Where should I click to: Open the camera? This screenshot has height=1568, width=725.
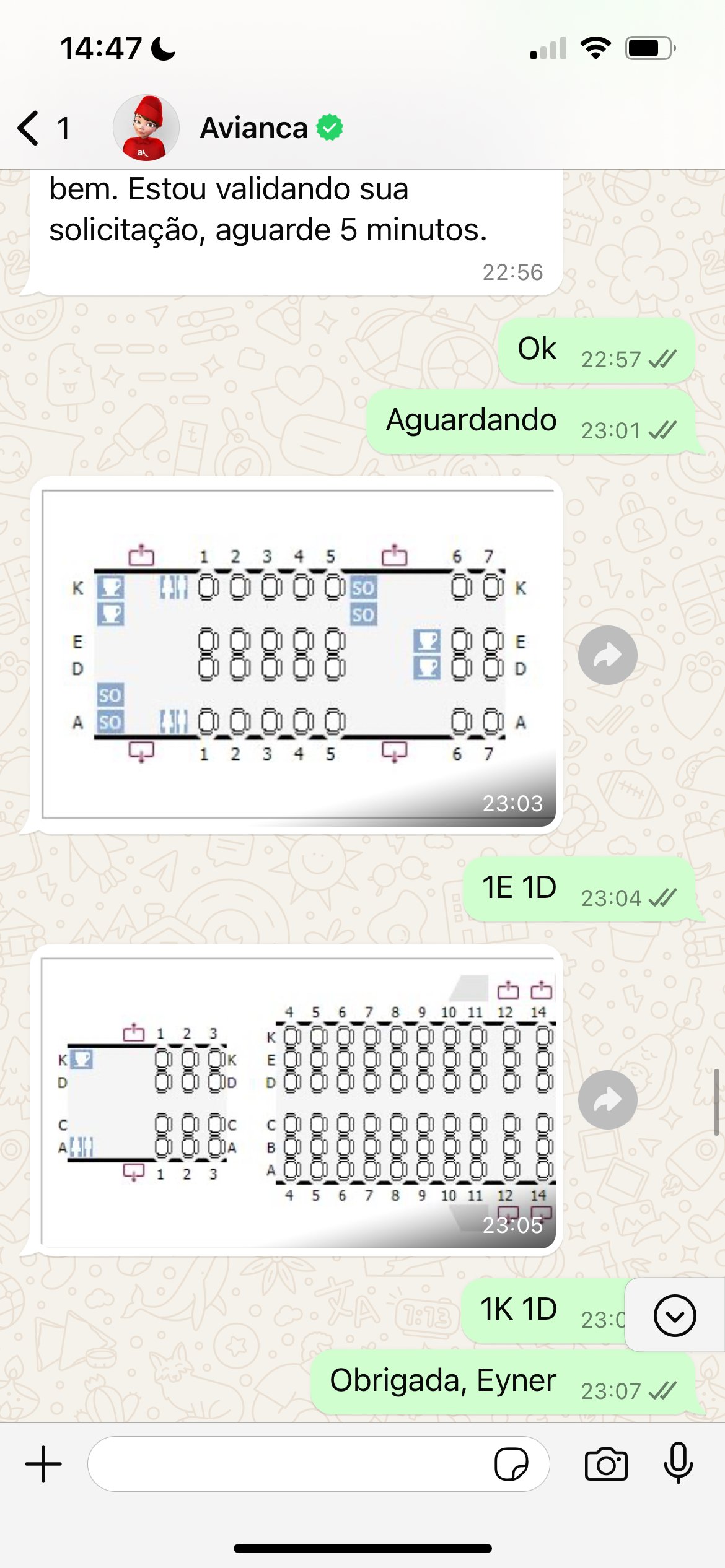click(606, 1464)
